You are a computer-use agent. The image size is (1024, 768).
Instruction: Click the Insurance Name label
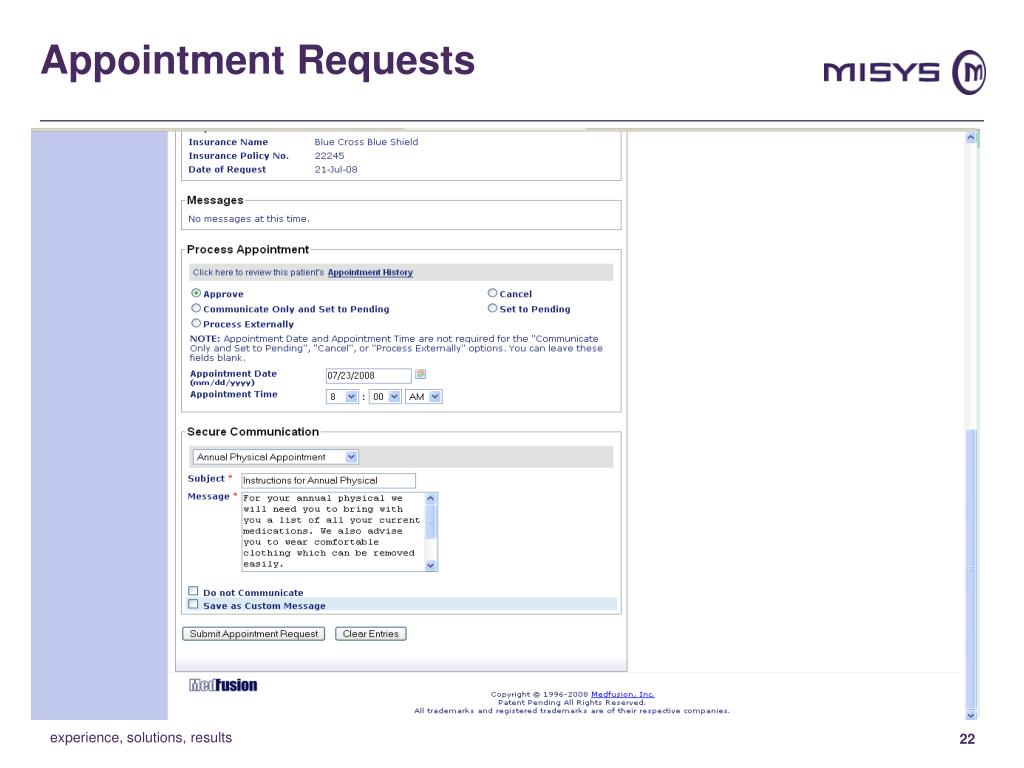[228, 142]
